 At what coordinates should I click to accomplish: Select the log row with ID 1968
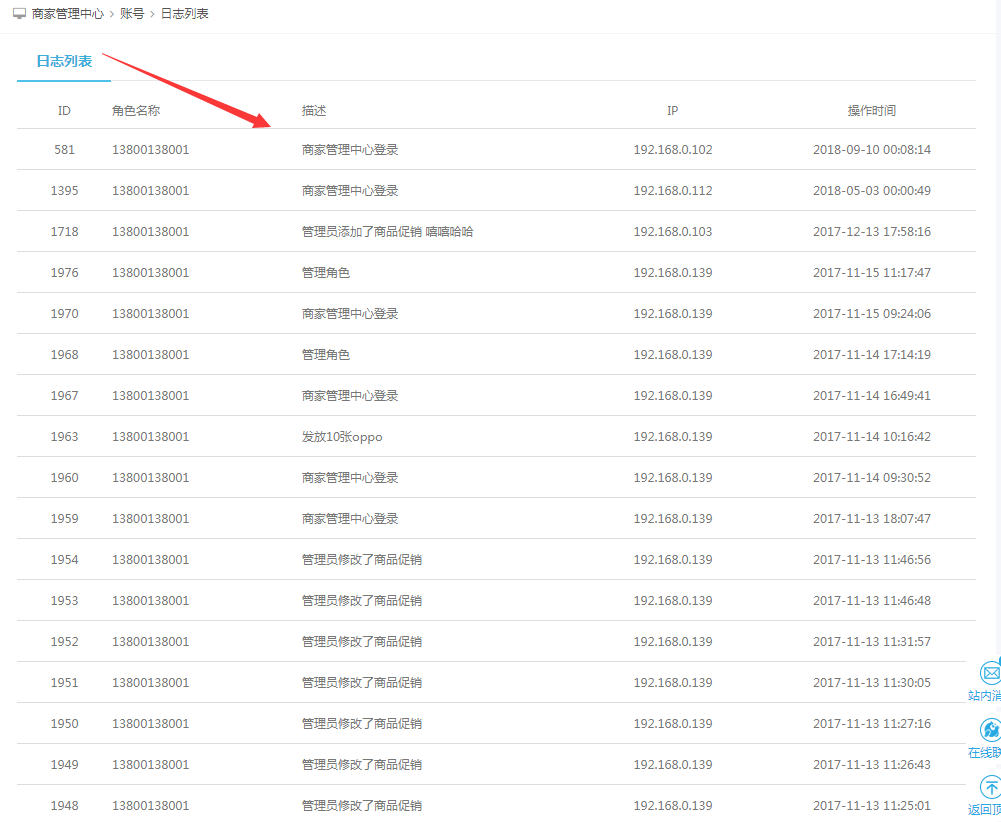(x=64, y=355)
